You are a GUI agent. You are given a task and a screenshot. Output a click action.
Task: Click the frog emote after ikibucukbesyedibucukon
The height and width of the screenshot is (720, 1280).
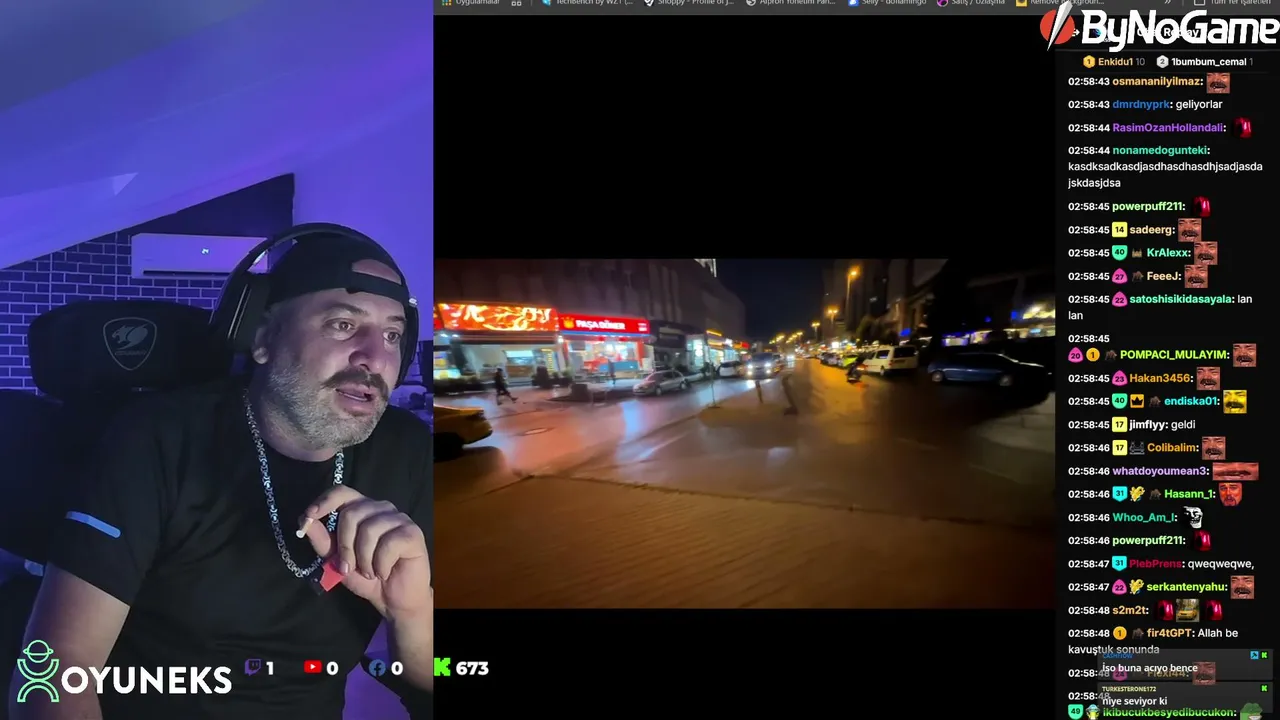coord(1250,712)
